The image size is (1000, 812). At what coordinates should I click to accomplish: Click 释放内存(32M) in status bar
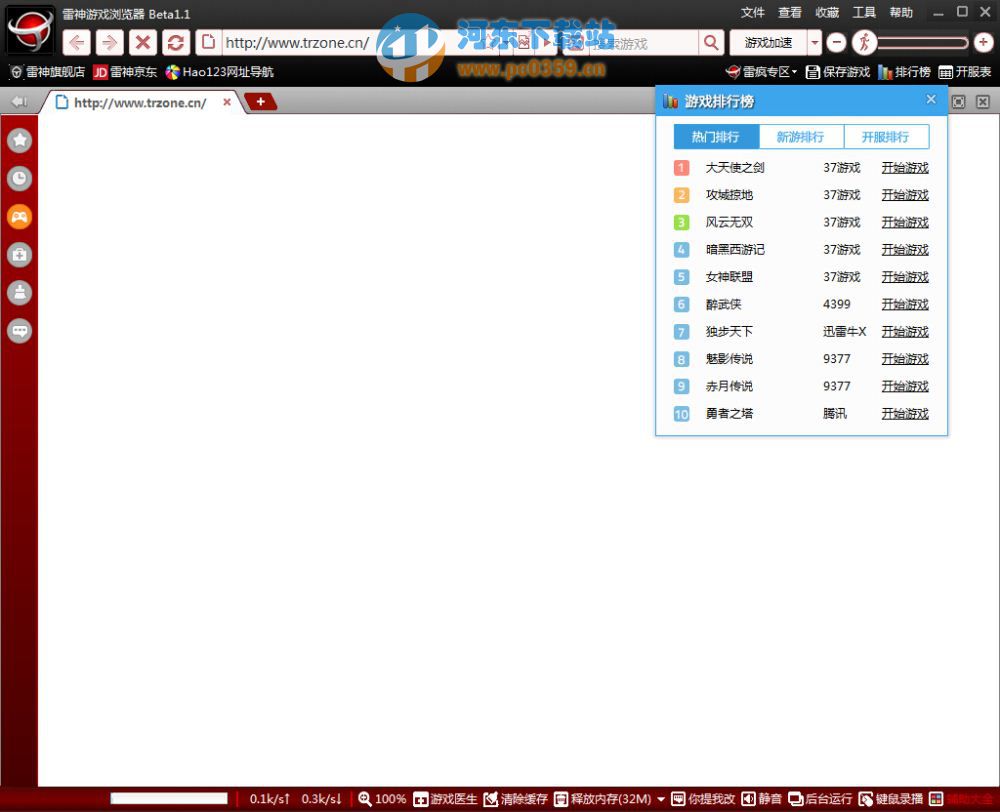click(602, 799)
